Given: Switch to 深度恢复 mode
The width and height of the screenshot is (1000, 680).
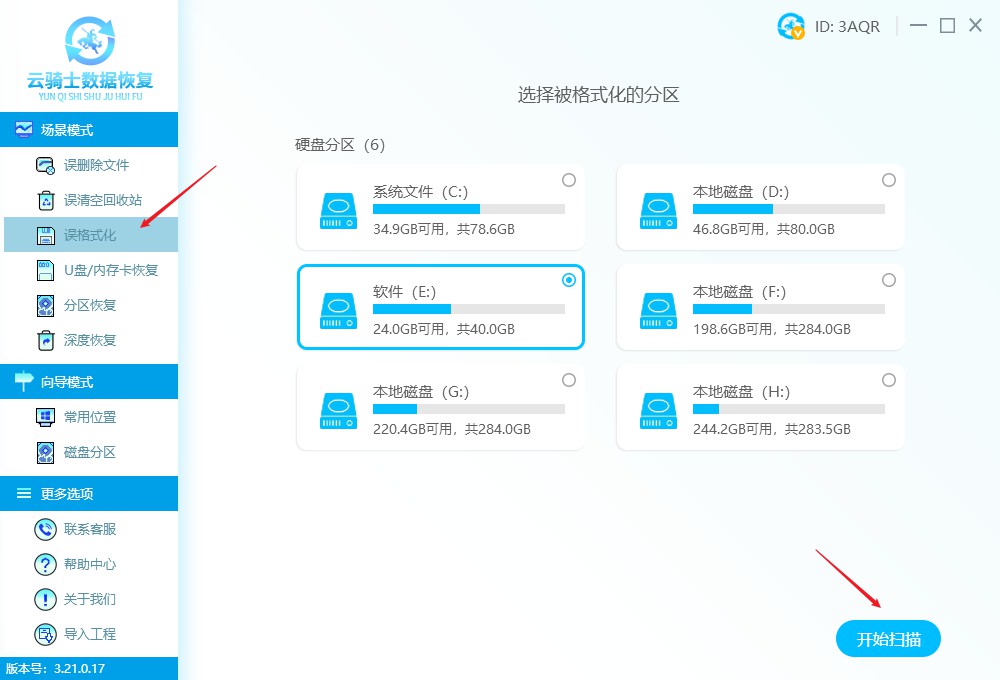Looking at the screenshot, I should 91,340.
